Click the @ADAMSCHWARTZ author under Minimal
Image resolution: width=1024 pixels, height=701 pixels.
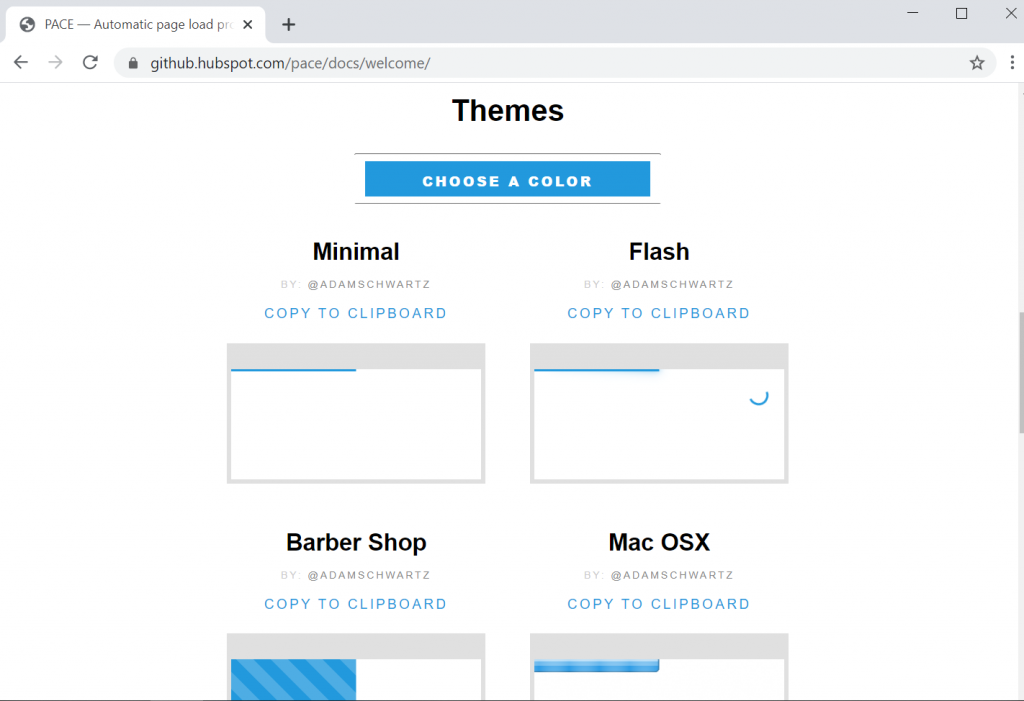pos(369,284)
